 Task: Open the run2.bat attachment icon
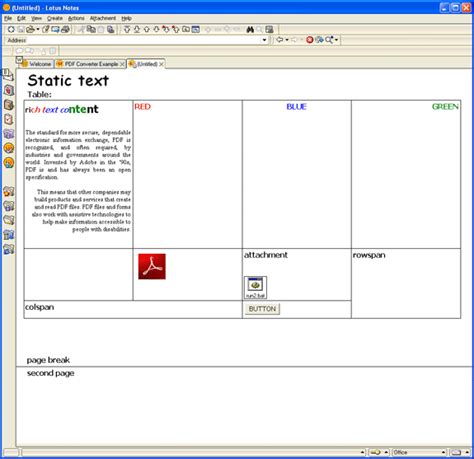[256, 287]
